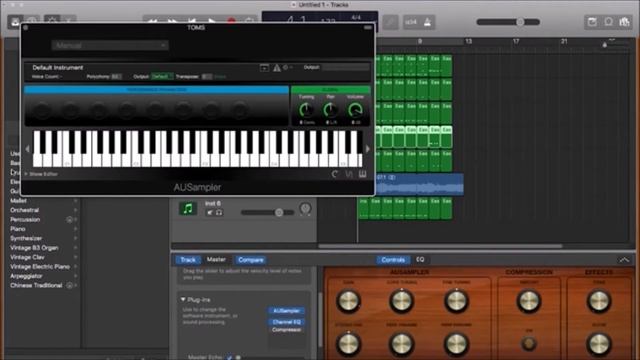Open the AUSampler gear settings menu

coord(287,67)
